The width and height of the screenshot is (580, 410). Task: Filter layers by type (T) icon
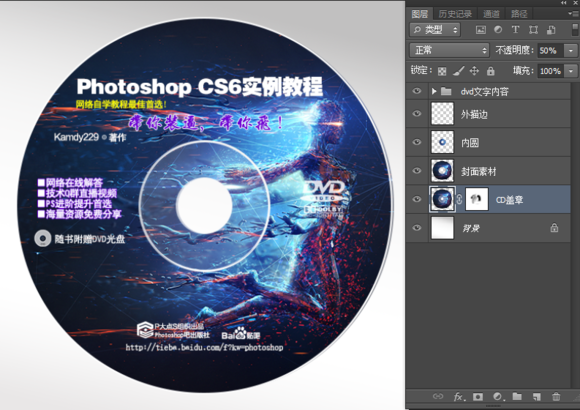pos(515,30)
